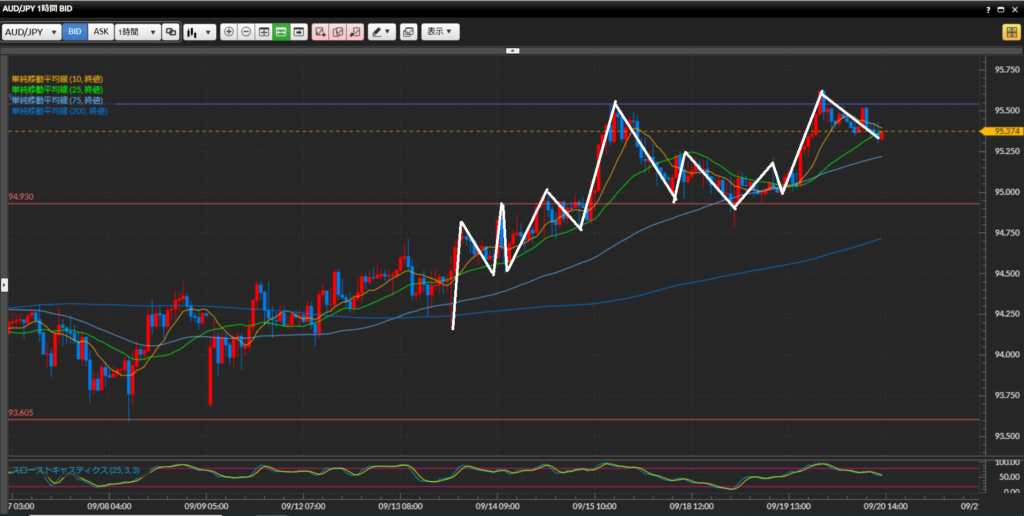Click the pink new order icon
Screen dimensions: 1024x516
pyautogui.click(x=320, y=32)
